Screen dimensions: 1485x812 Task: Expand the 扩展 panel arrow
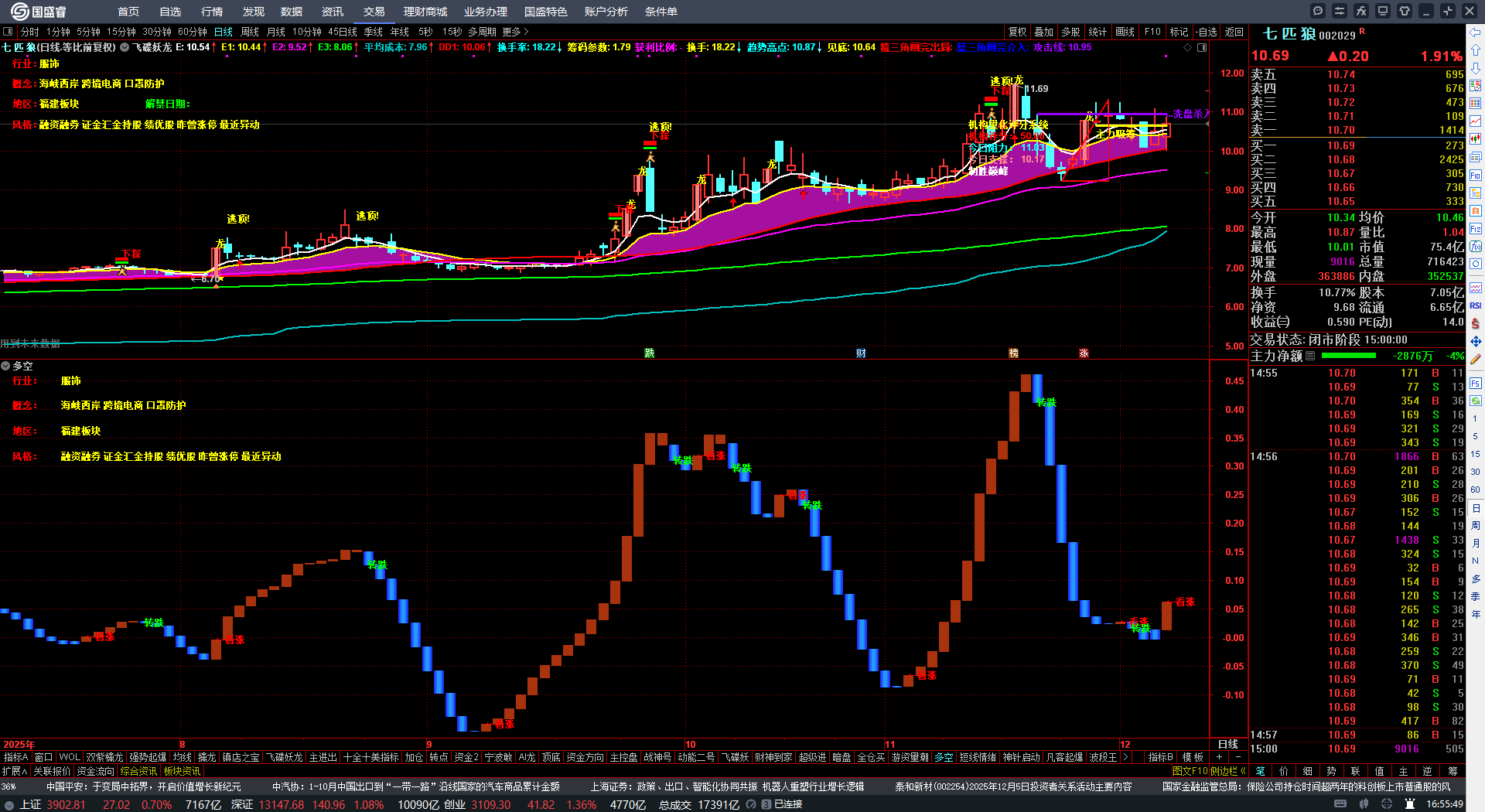15,771
